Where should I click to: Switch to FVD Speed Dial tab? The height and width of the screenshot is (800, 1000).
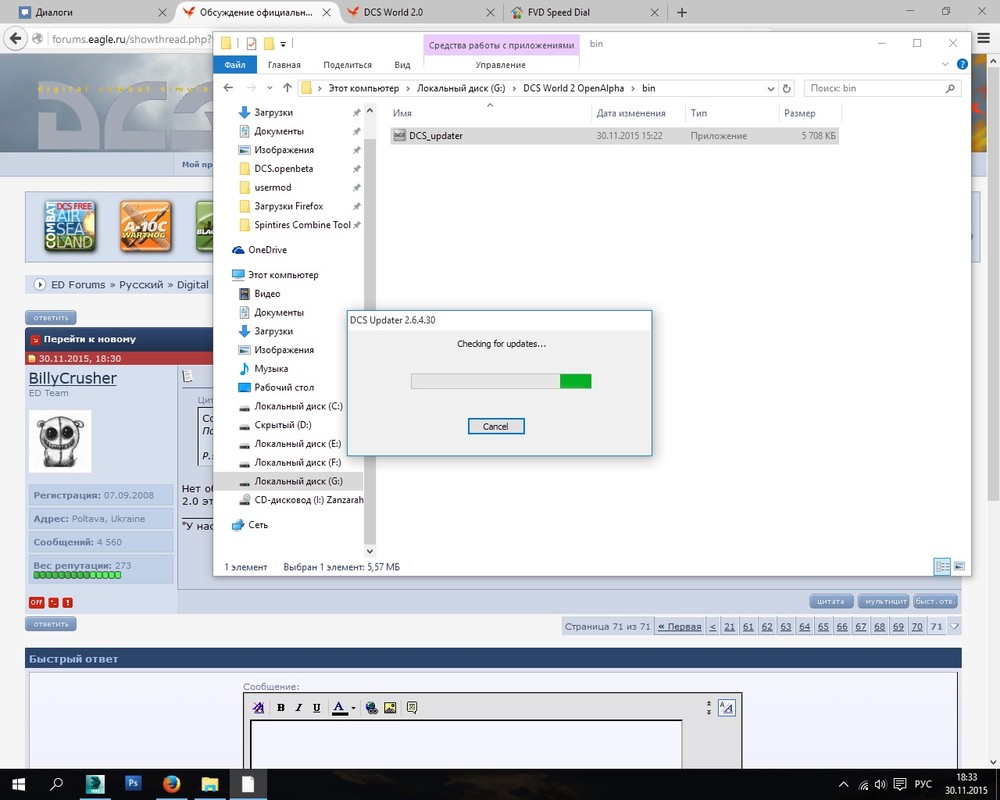585,12
